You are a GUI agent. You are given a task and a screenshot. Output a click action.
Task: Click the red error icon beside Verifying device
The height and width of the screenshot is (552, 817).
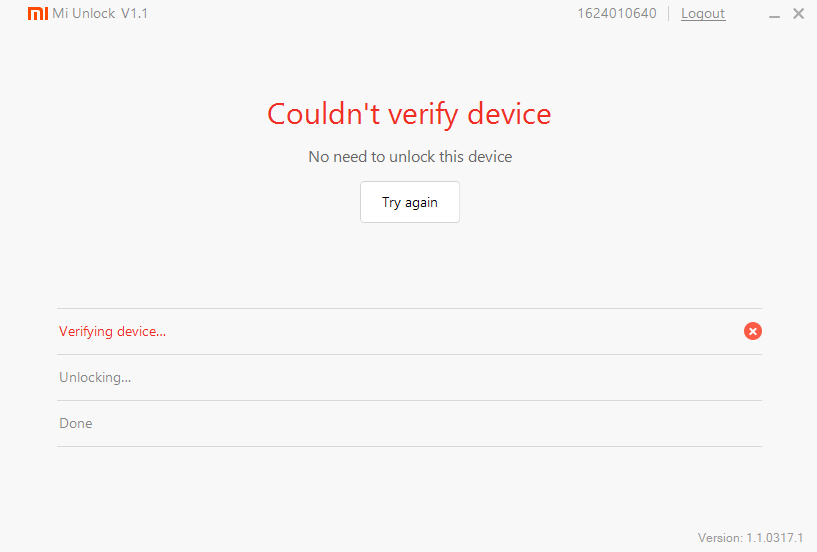(x=753, y=331)
